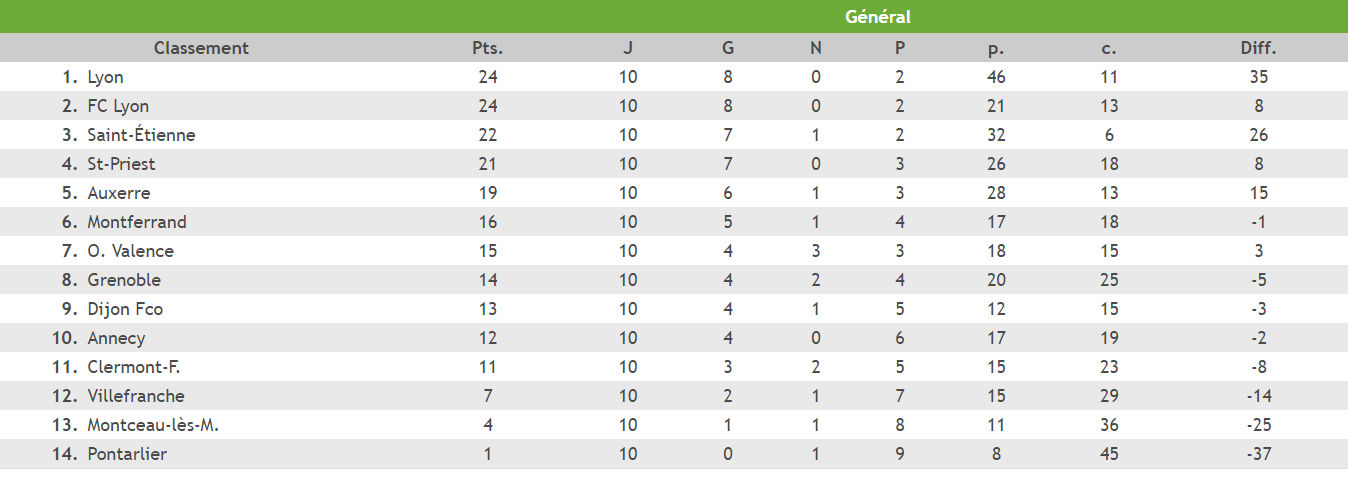Viewport: 1348px width, 483px height.
Task: Sort table by Pts. column header
Action: 487,48
